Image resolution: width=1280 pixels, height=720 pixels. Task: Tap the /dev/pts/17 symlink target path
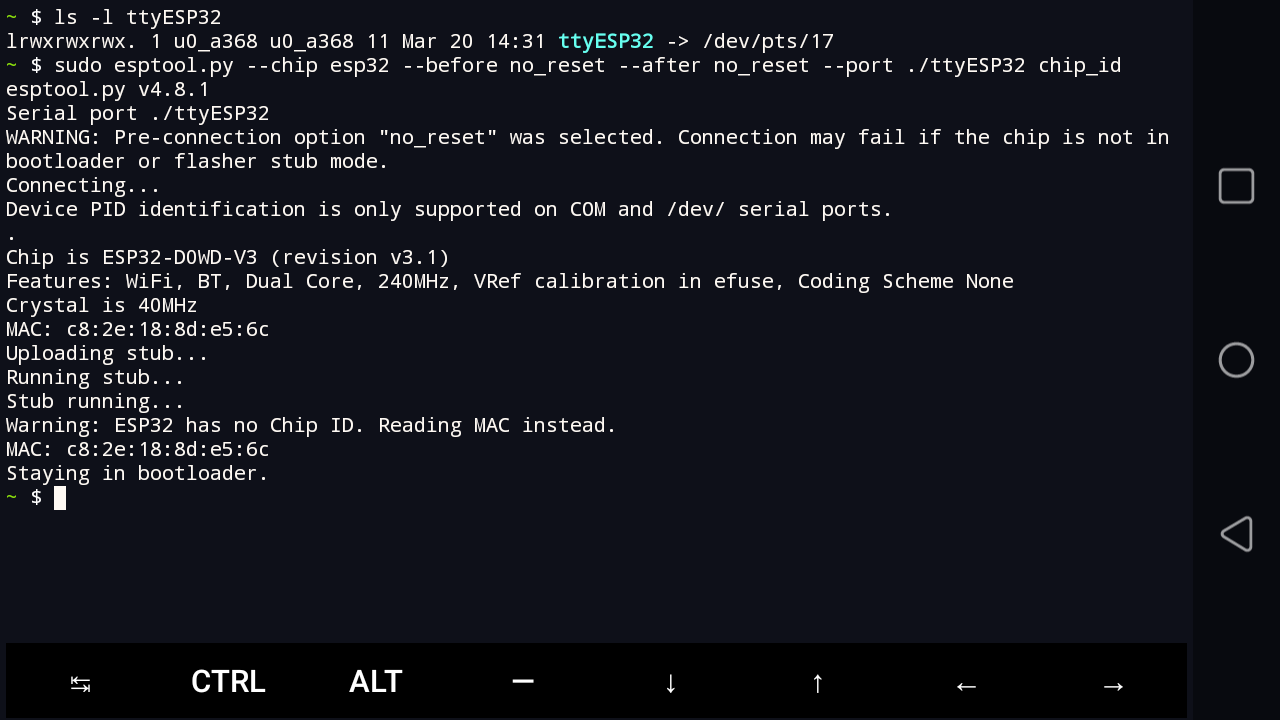768,41
